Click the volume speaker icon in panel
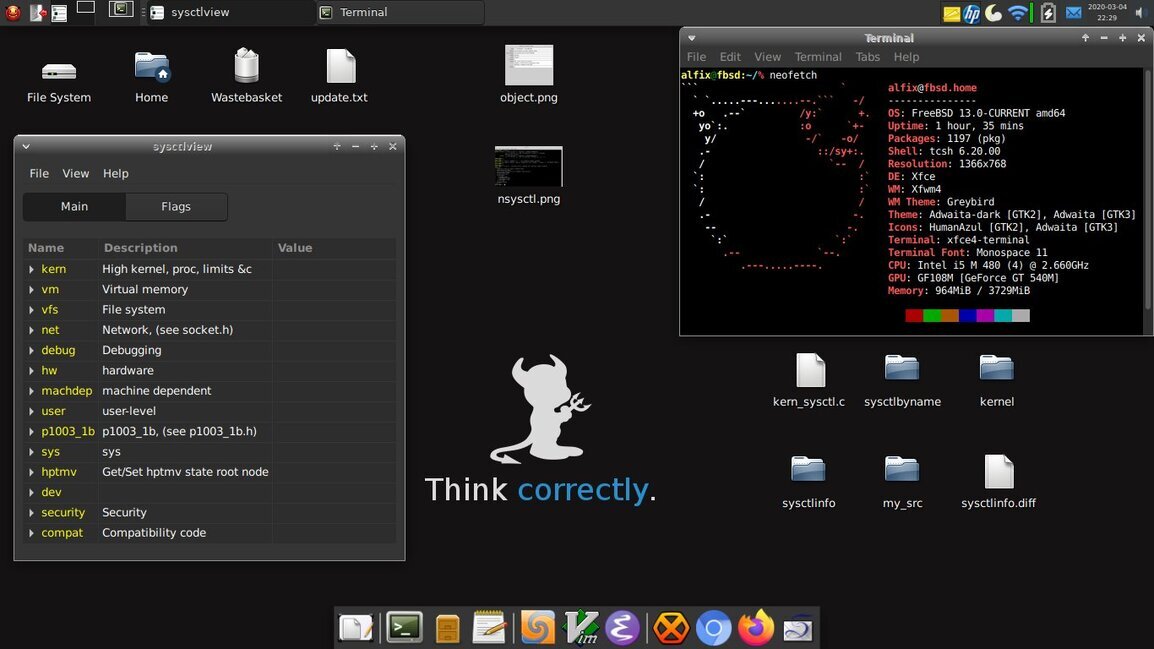 tap(1139, 13)
